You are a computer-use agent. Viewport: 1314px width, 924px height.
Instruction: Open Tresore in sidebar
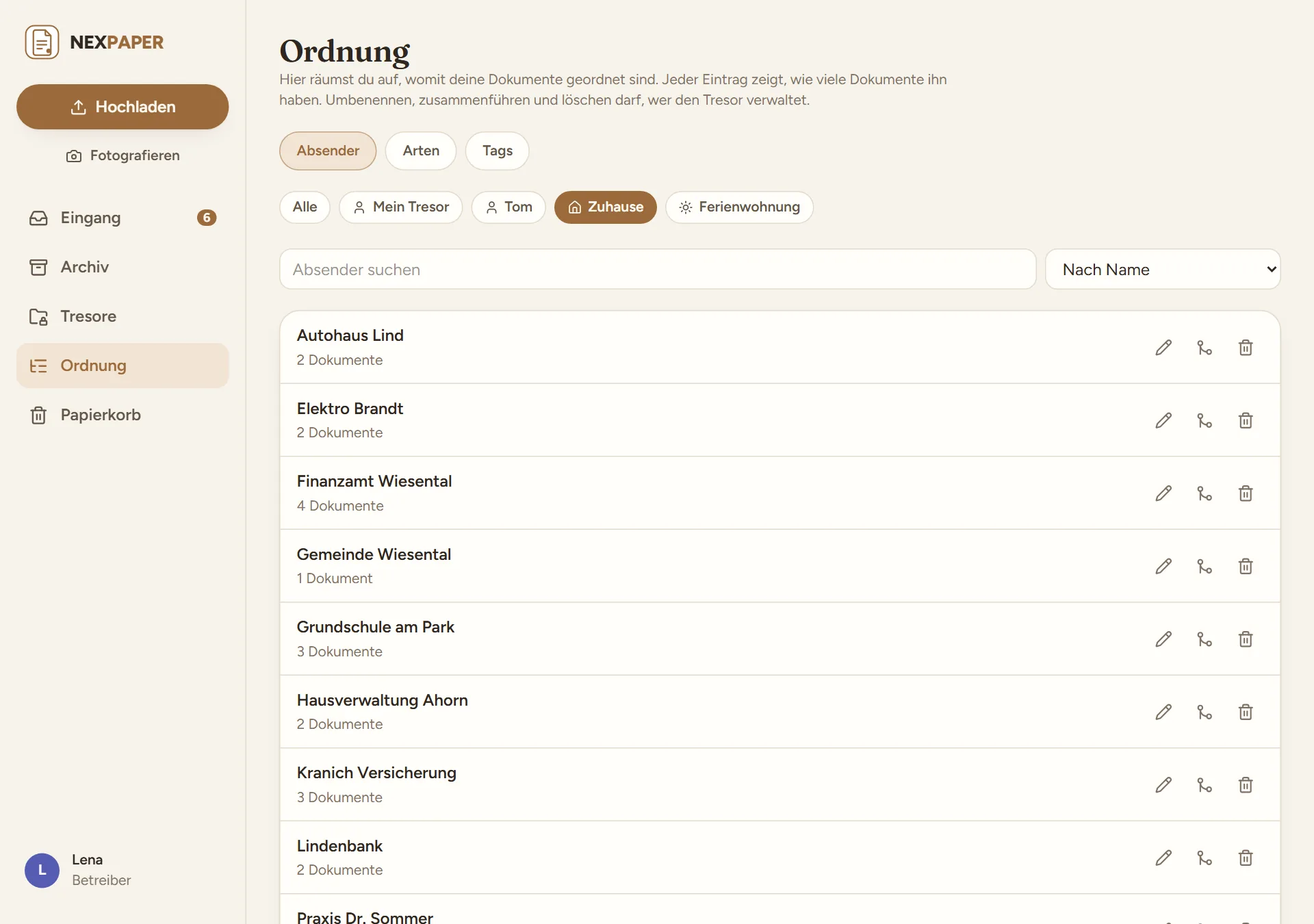[x=123, y=316]
